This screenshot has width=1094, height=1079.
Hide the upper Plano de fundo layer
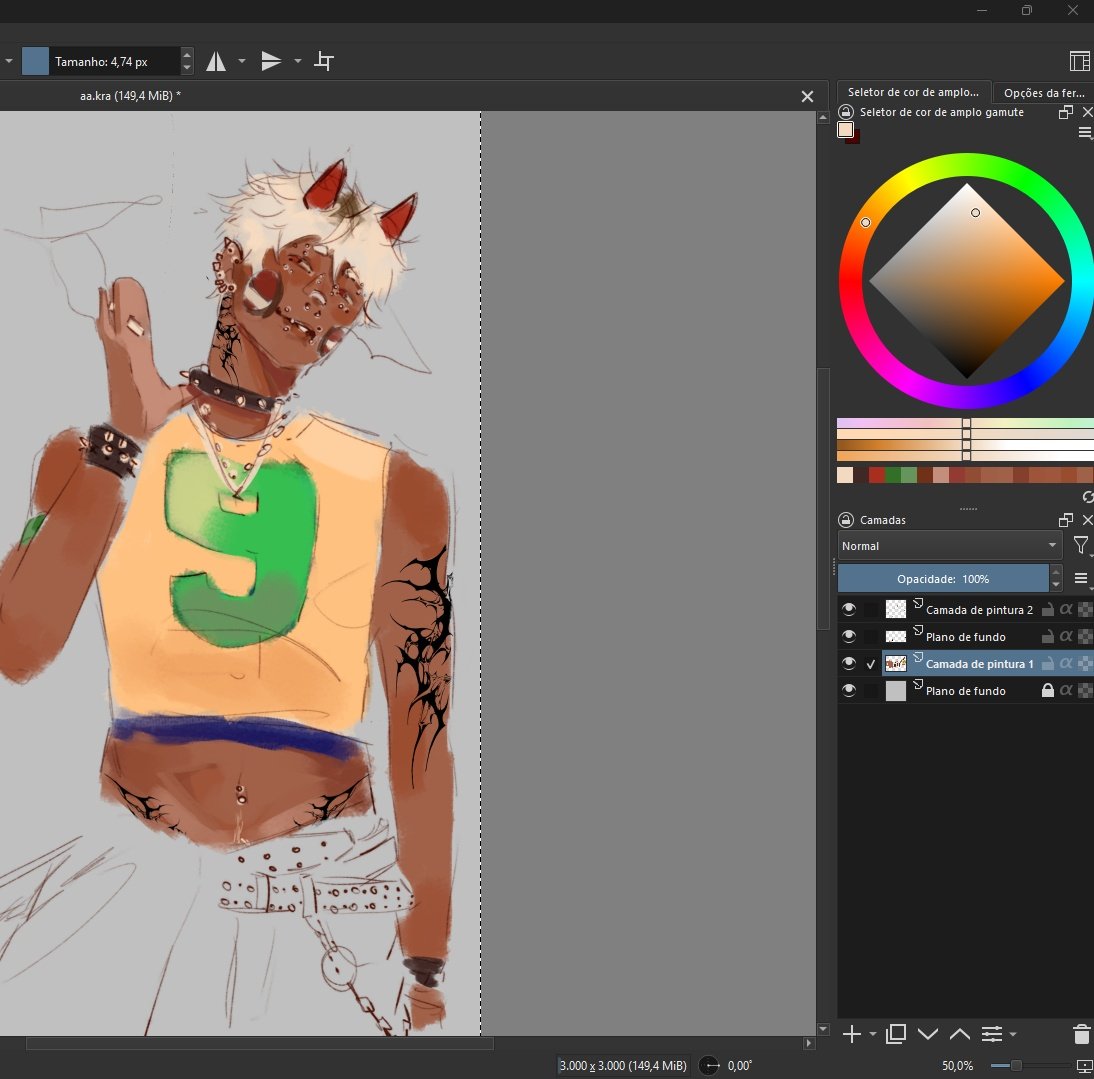848,636
